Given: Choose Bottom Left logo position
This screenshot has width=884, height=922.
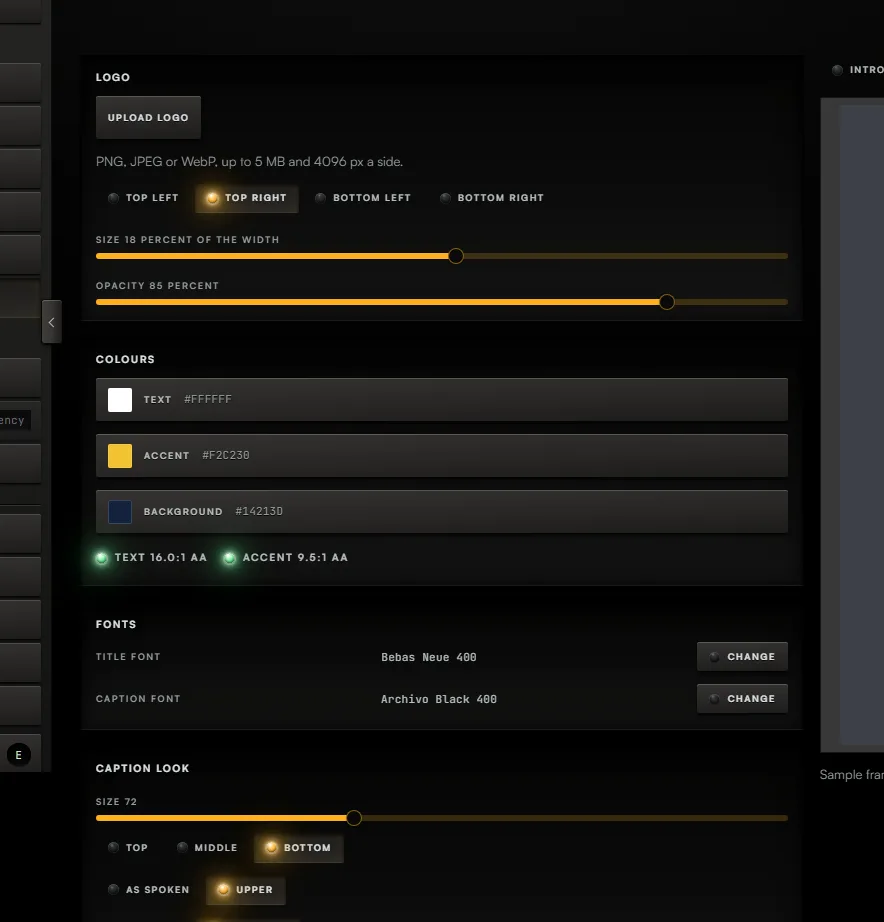Looking at the screenshot, I should point(363,198).
